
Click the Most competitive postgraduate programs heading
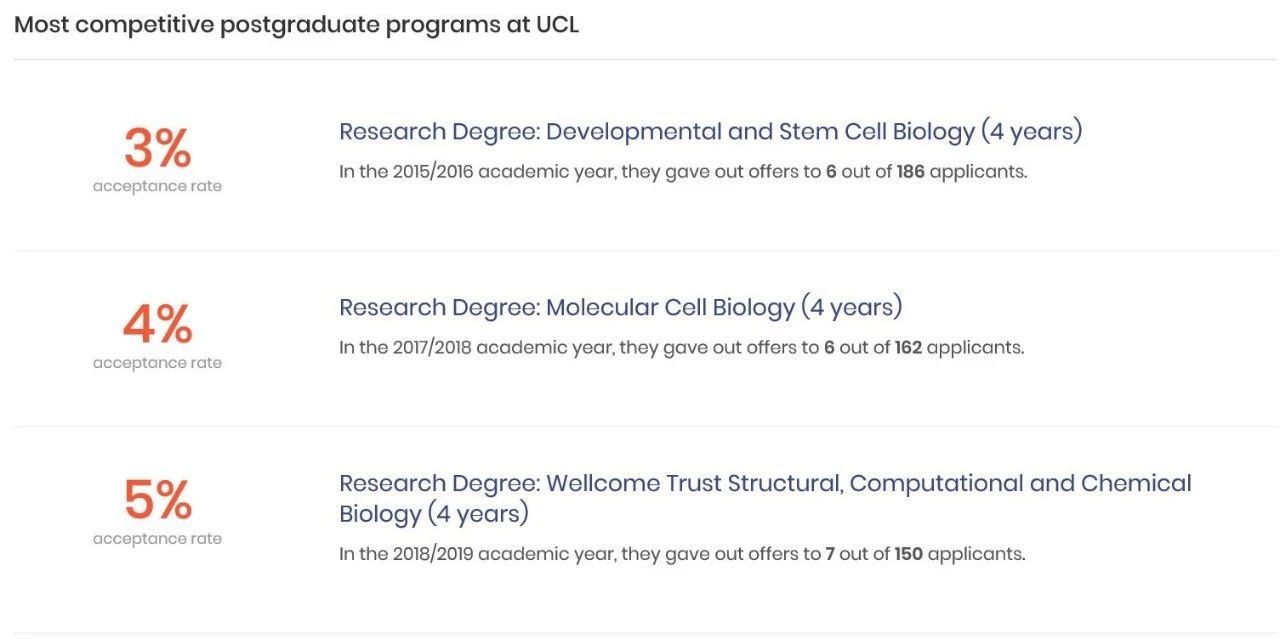tap(296, 25)
